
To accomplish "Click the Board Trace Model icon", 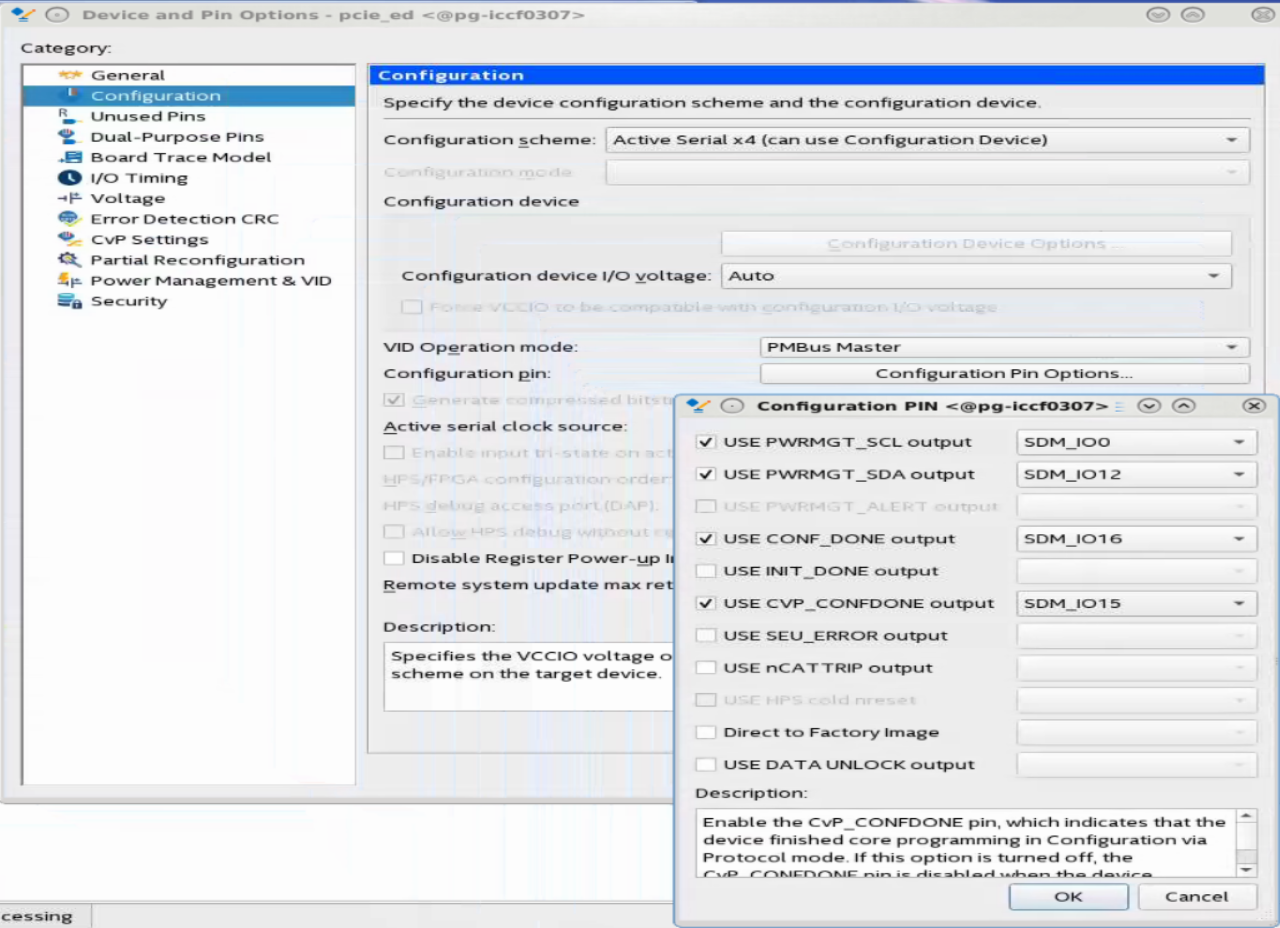I will coord(69,157).
